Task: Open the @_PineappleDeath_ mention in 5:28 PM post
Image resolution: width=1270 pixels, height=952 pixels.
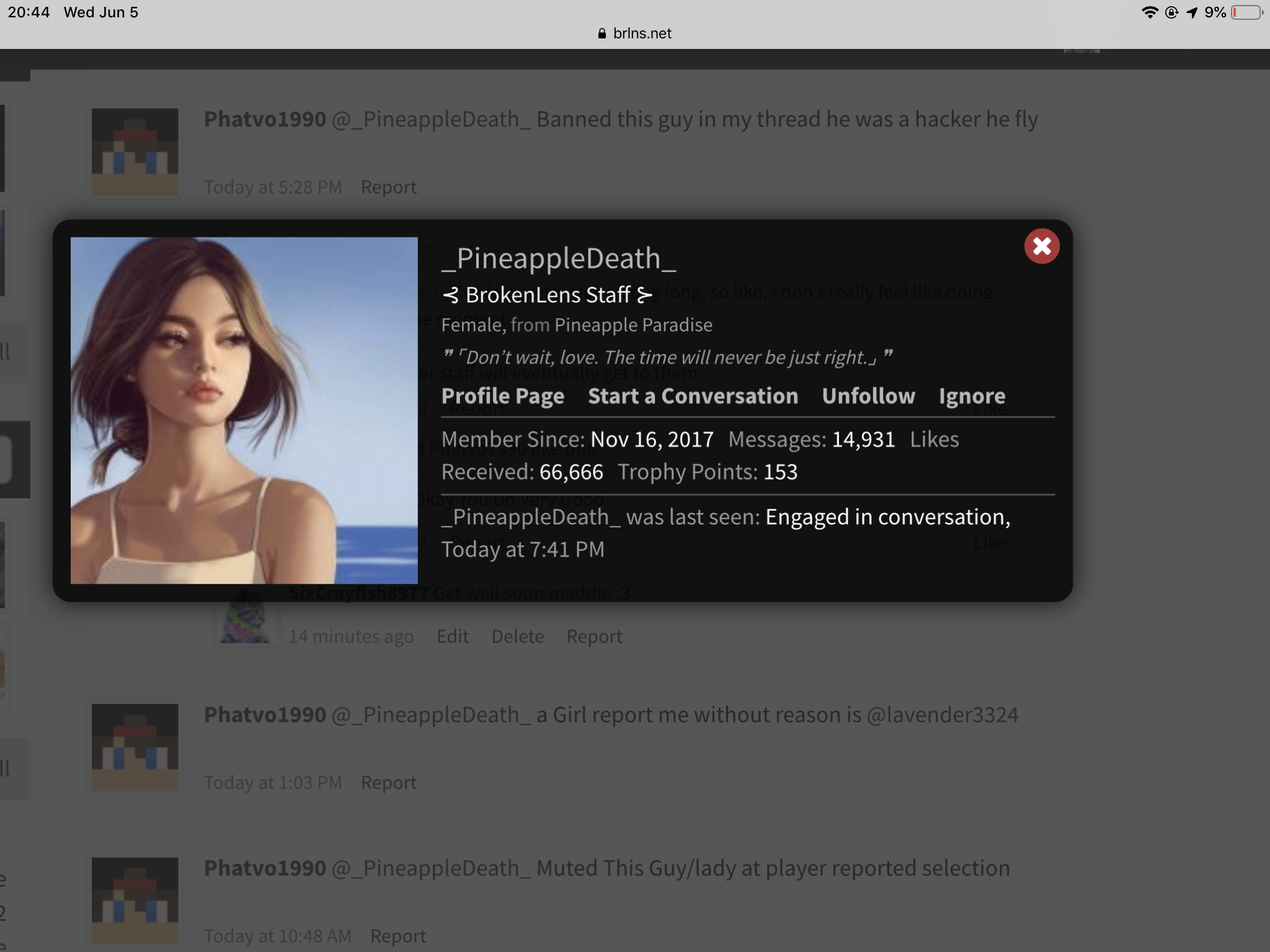Action: (431, 119)
